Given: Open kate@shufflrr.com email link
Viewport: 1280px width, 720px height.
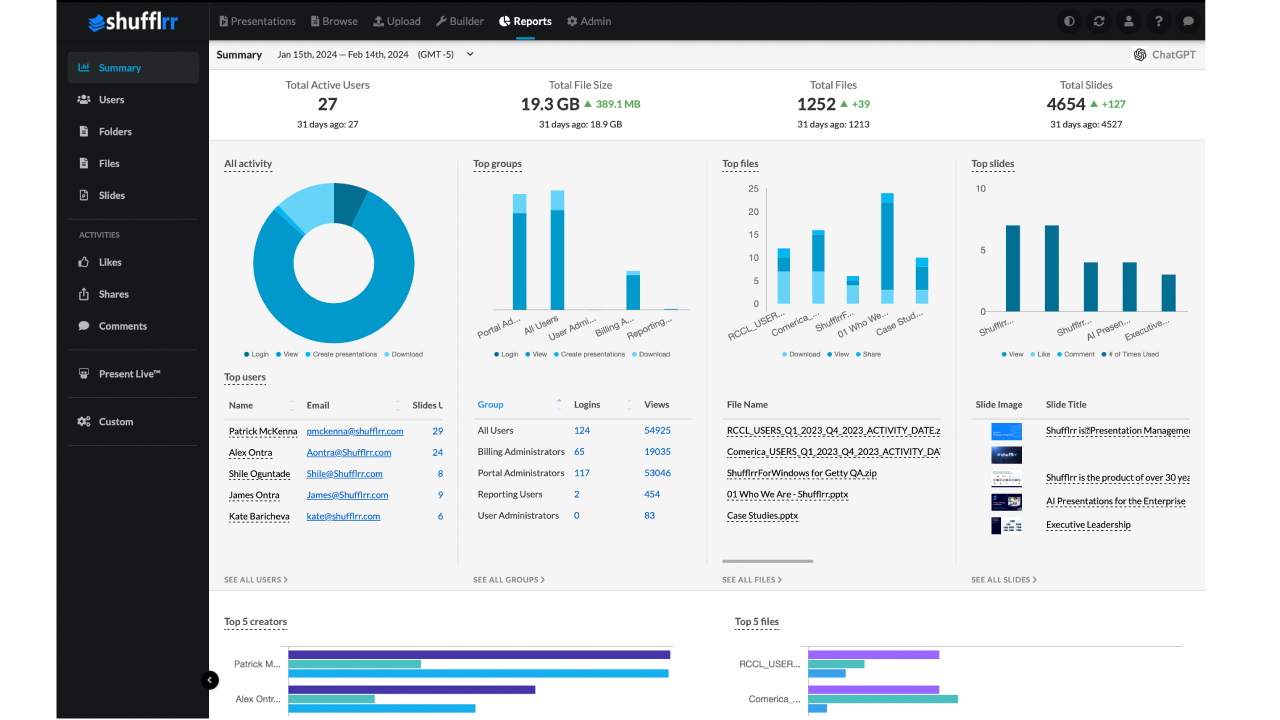Looking at the screenshot, I should tap(344, 516).
